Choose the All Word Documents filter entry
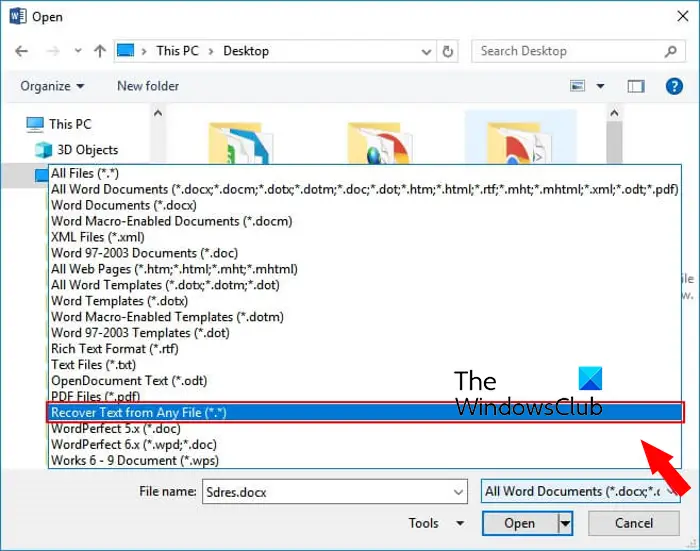This screenshot has height=551, width=700. (364, 189)
